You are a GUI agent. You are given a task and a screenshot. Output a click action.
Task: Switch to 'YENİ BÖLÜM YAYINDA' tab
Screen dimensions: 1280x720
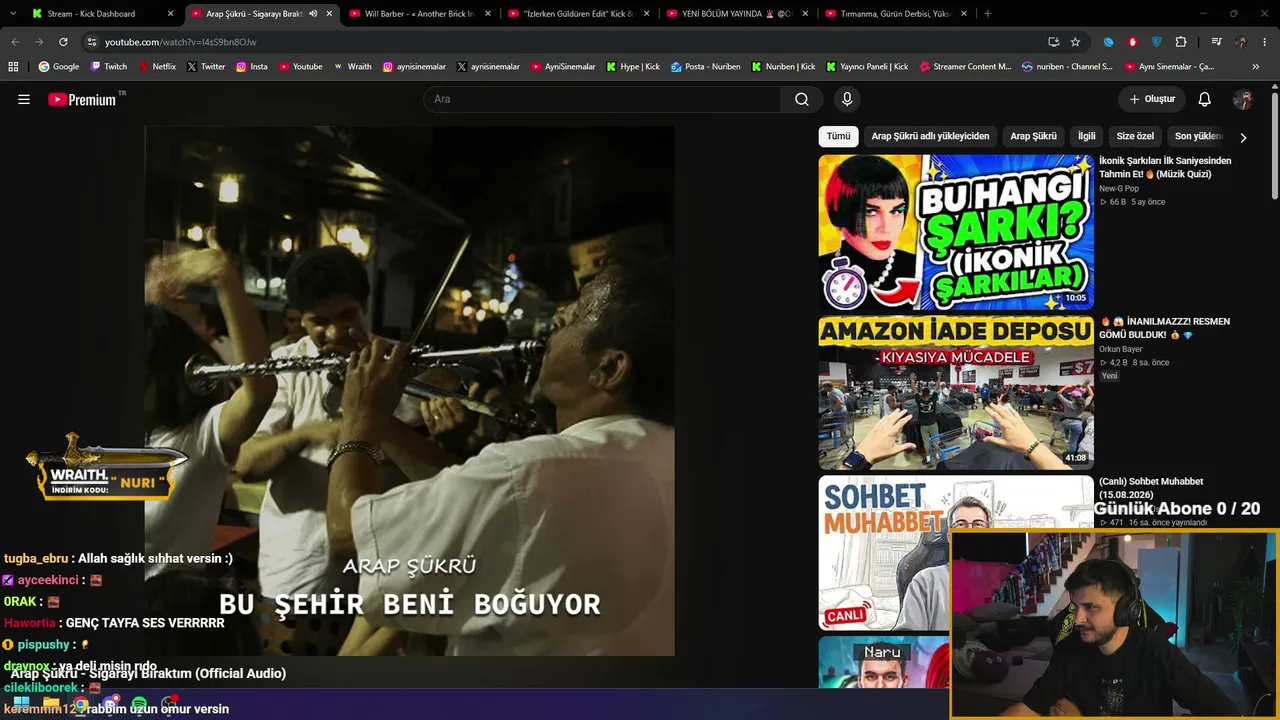click(737, 14)
